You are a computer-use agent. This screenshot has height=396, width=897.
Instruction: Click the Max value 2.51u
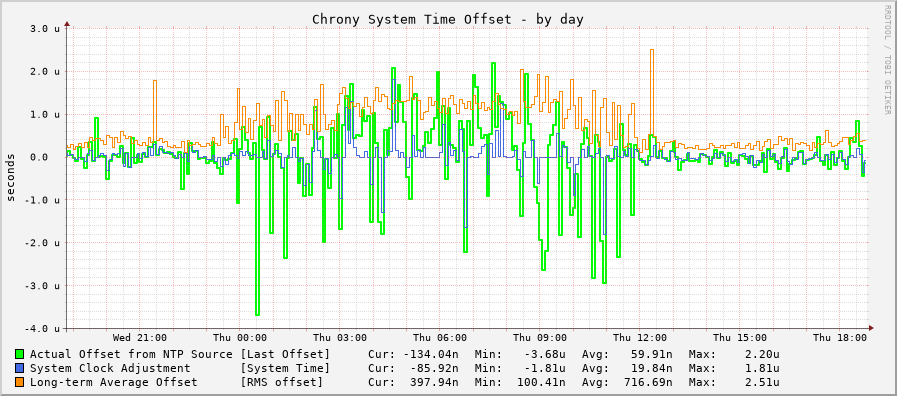point(763,382)
